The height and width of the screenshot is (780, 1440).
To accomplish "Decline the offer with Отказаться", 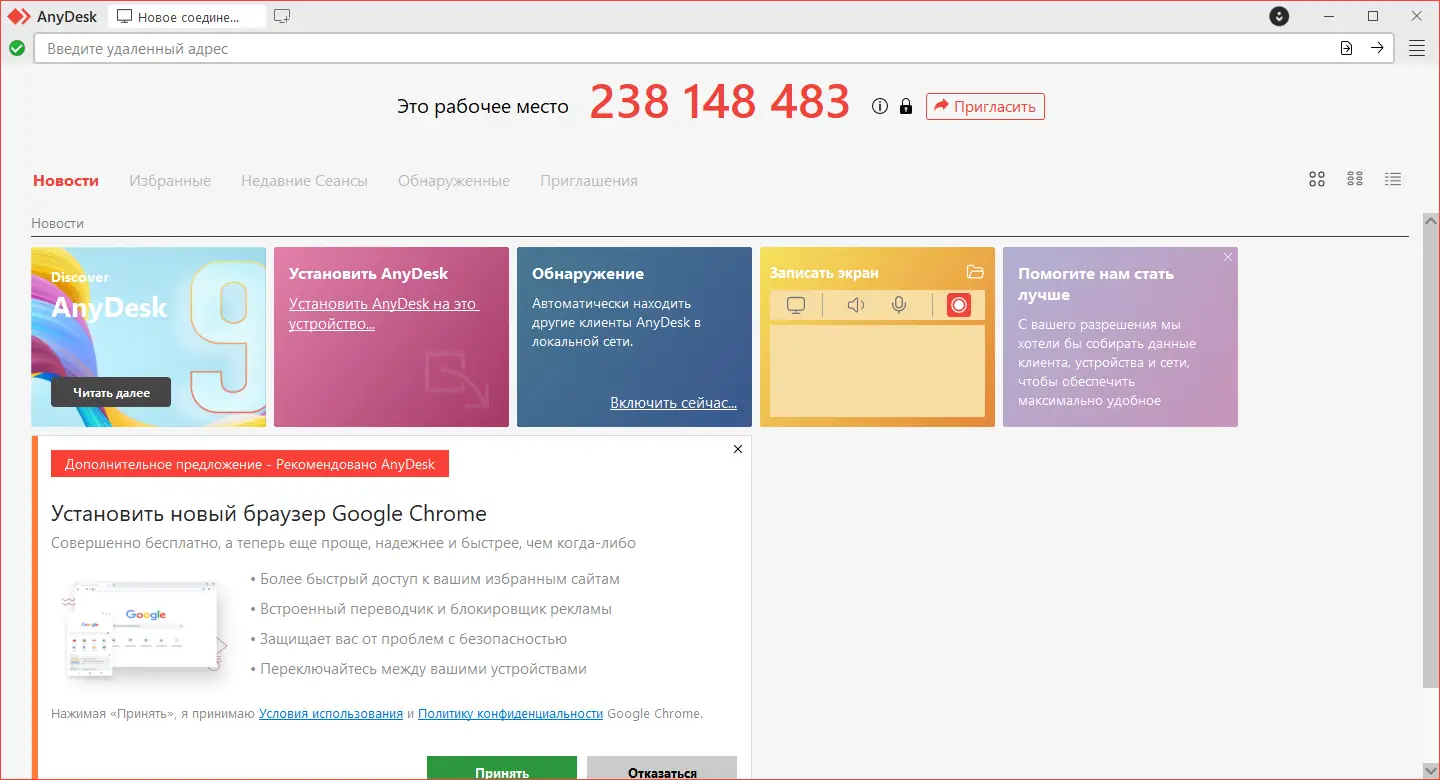I will click(x=662, y=768).
